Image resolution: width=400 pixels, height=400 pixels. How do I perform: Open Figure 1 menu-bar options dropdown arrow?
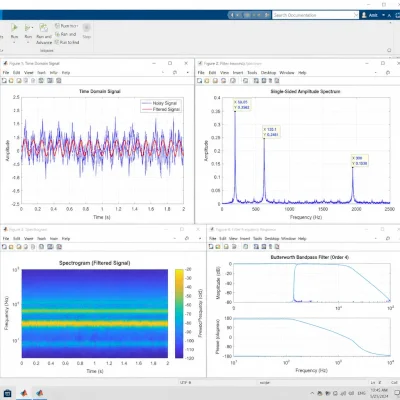pos(188,72)
